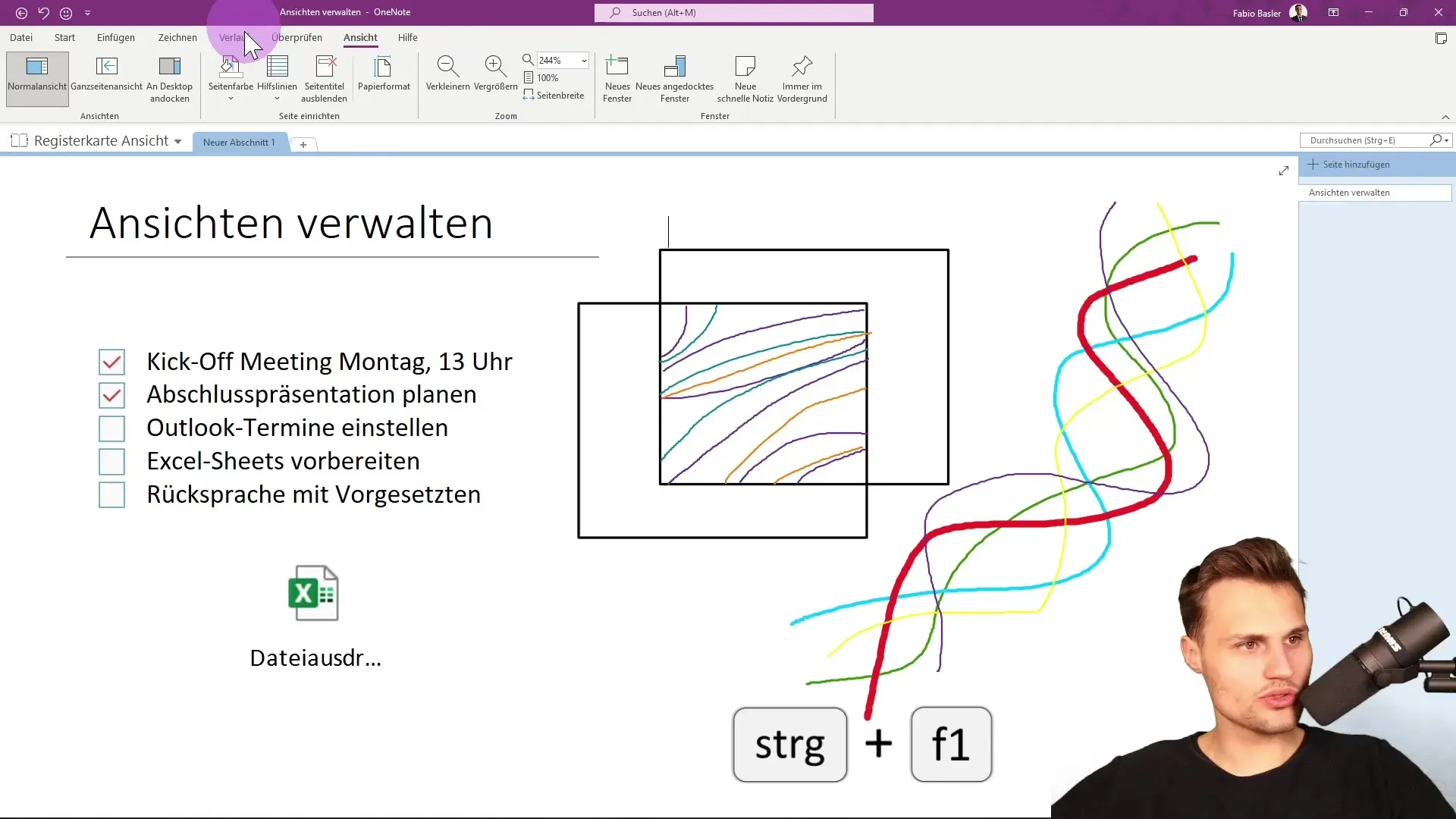Open Seitenfarbe page color menu

tap(231, 78)
